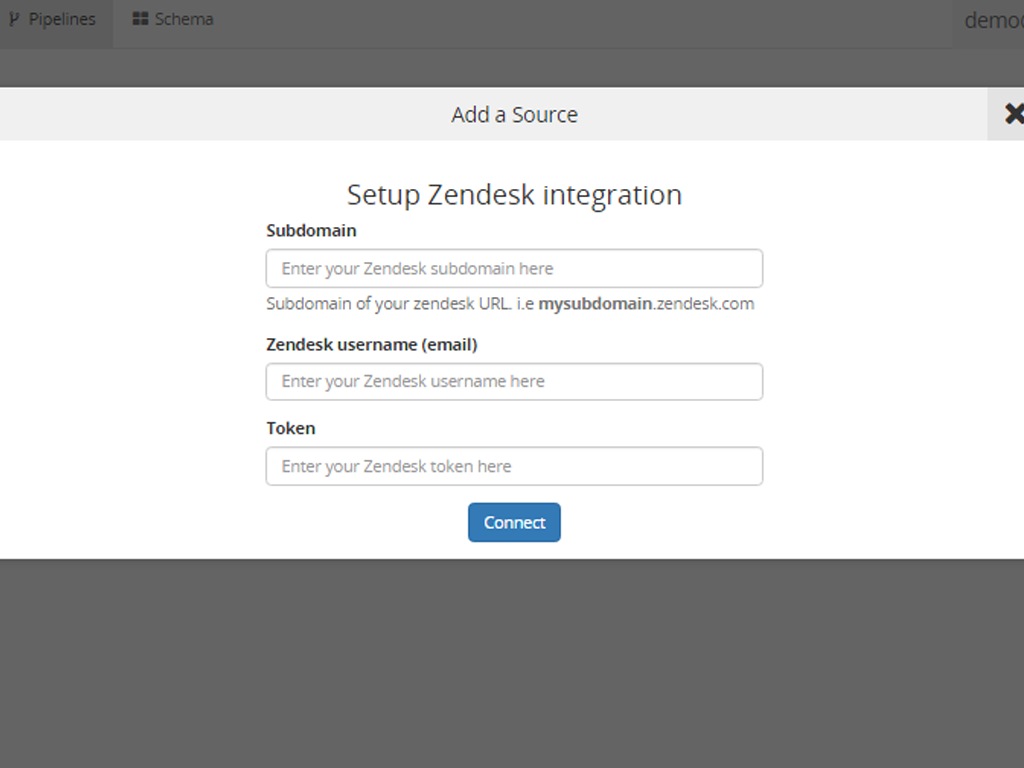Click the Add a Source title
The width and height of the screenshot is (1024, 768).
[x=514, y=115]
